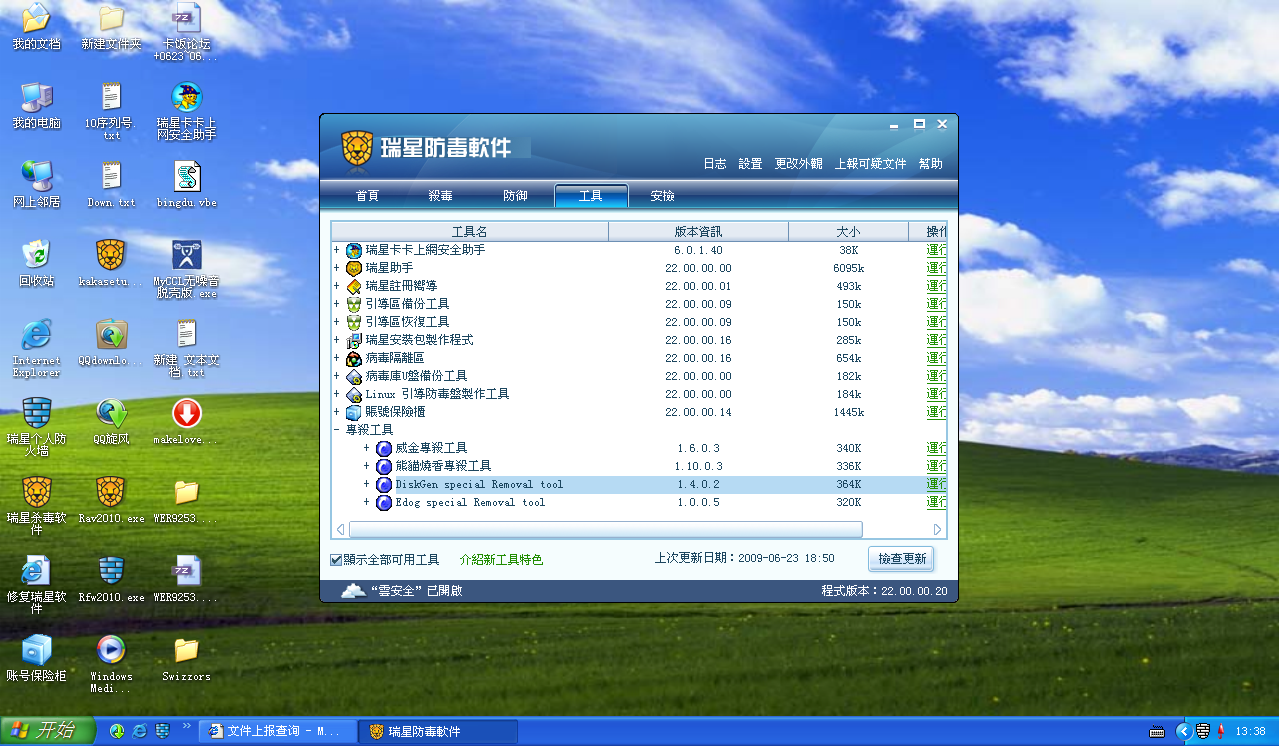The height and width of the screenshot is (746, 1279).
Task: Click 運行 link for DiskGen row
Action: click(x=936, y=484)
